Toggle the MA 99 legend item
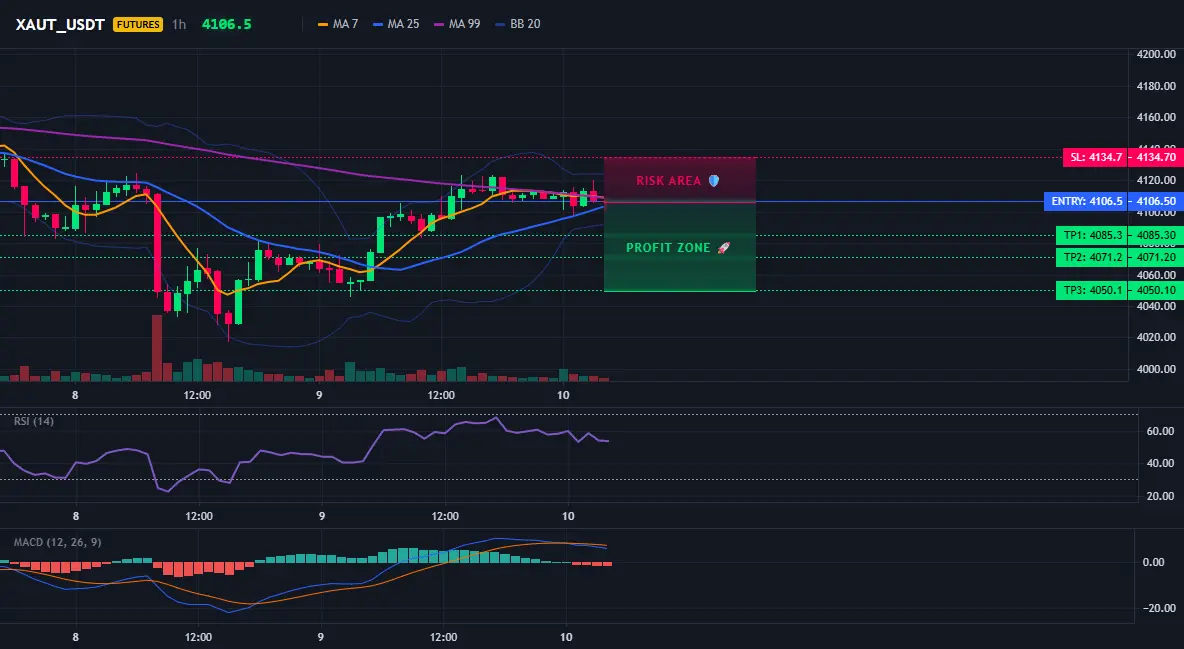Image resolution: width=1184 pixels, height=649 pixels. pyautogui.click(x=457, y=24)
